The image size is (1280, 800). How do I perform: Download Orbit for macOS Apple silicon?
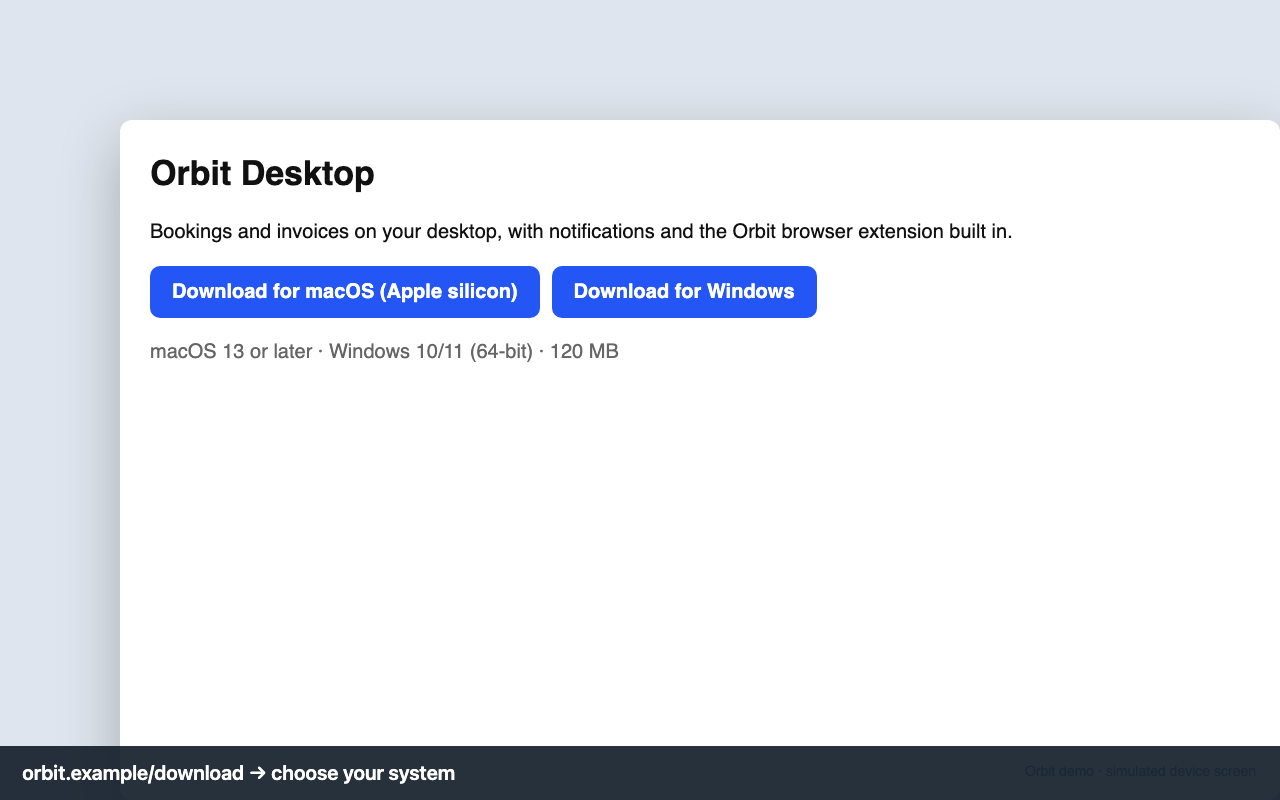[x=345, y=292]
